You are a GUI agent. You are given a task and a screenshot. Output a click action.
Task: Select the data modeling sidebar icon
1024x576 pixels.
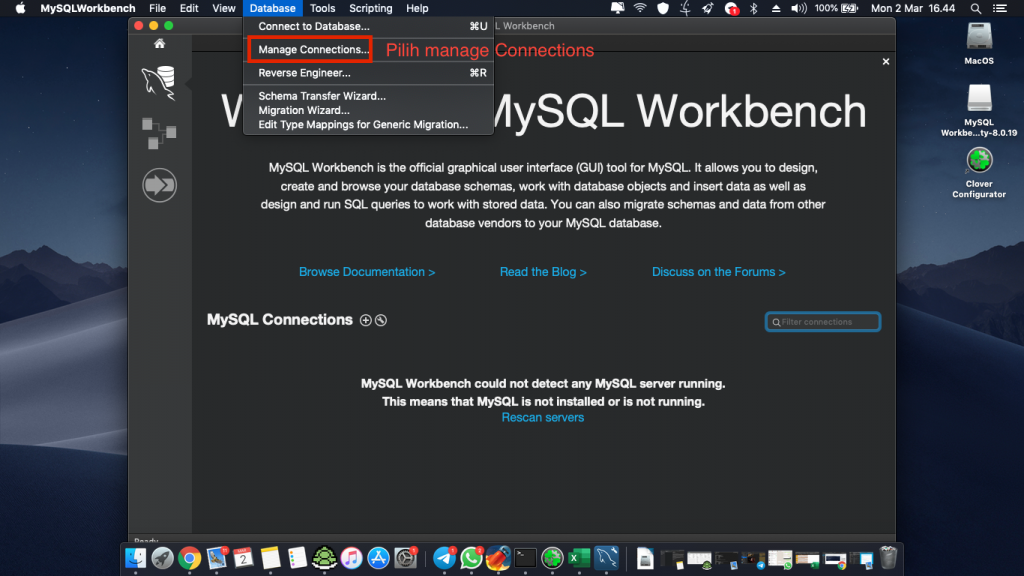[159, 133]
